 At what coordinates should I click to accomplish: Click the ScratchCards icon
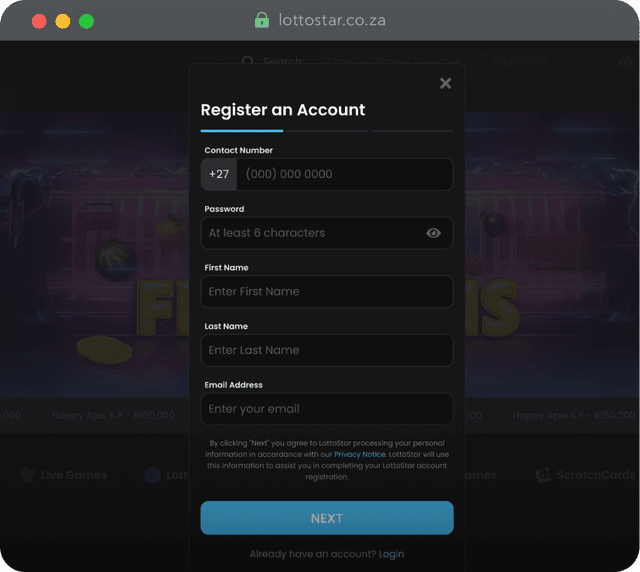click(x=543, y=475)
